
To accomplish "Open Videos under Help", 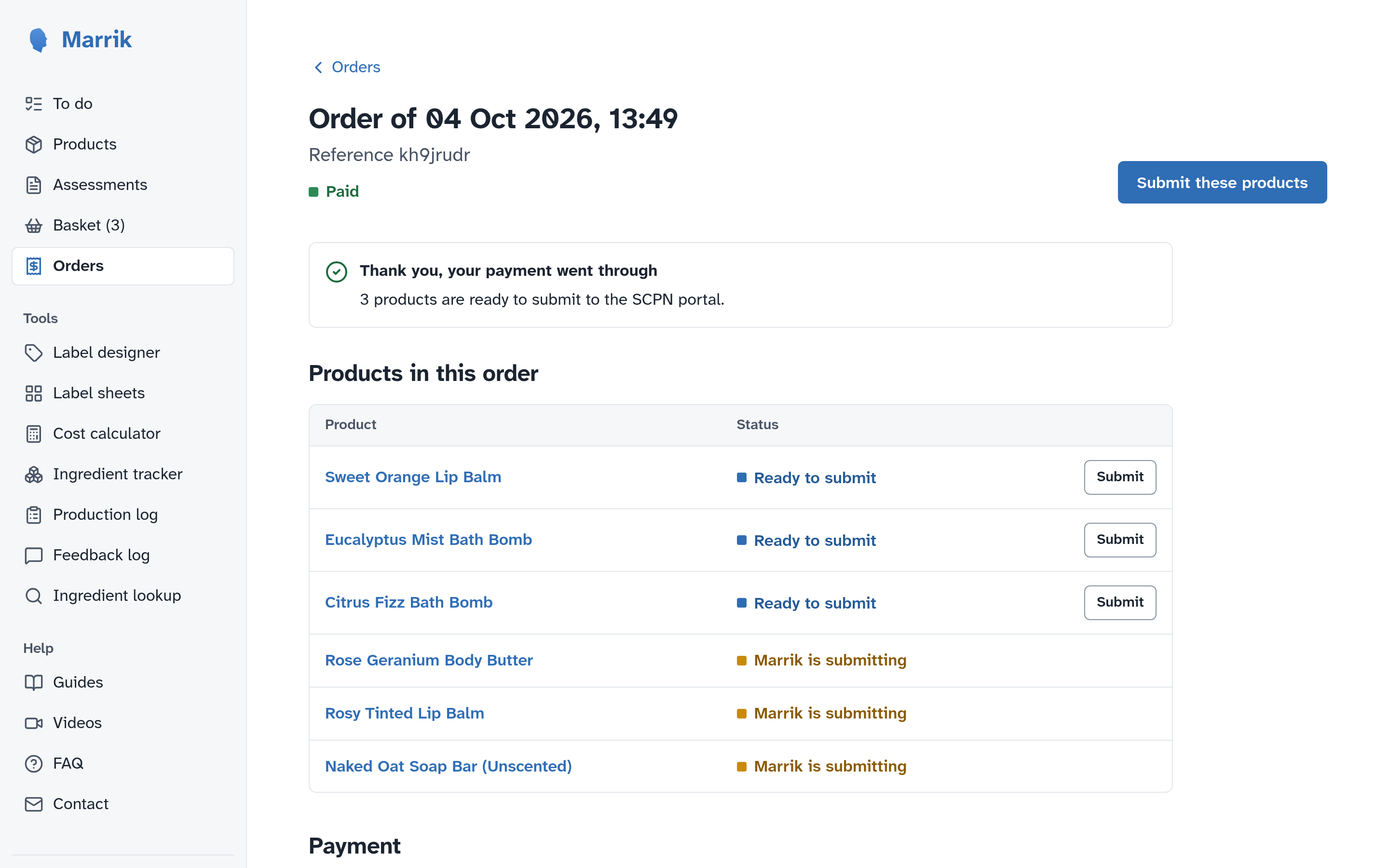I will pyautogui.click(x=123, y=723).
